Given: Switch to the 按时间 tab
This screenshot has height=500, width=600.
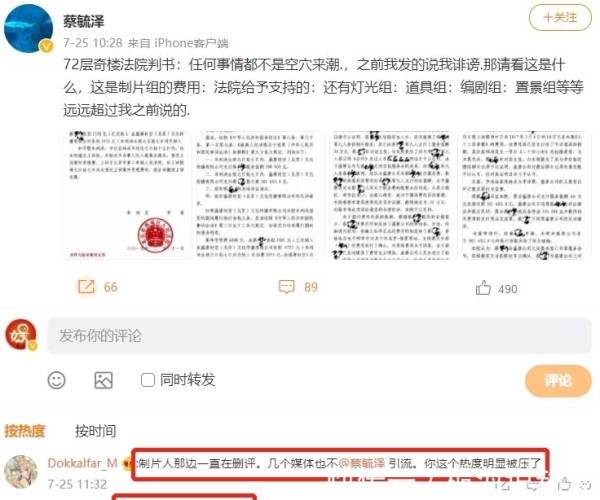Looking at the screenshot, I should [95, 431].
